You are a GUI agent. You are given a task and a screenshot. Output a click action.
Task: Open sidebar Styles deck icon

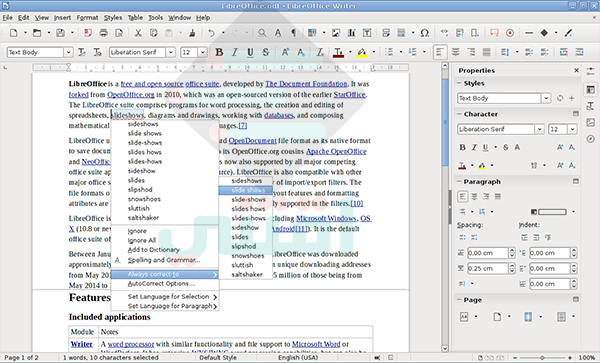pos(590,106)
